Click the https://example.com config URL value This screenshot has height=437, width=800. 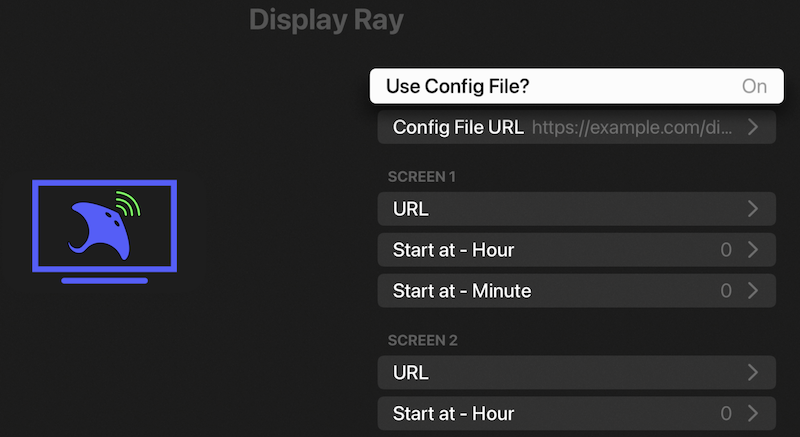pos(632,127)
